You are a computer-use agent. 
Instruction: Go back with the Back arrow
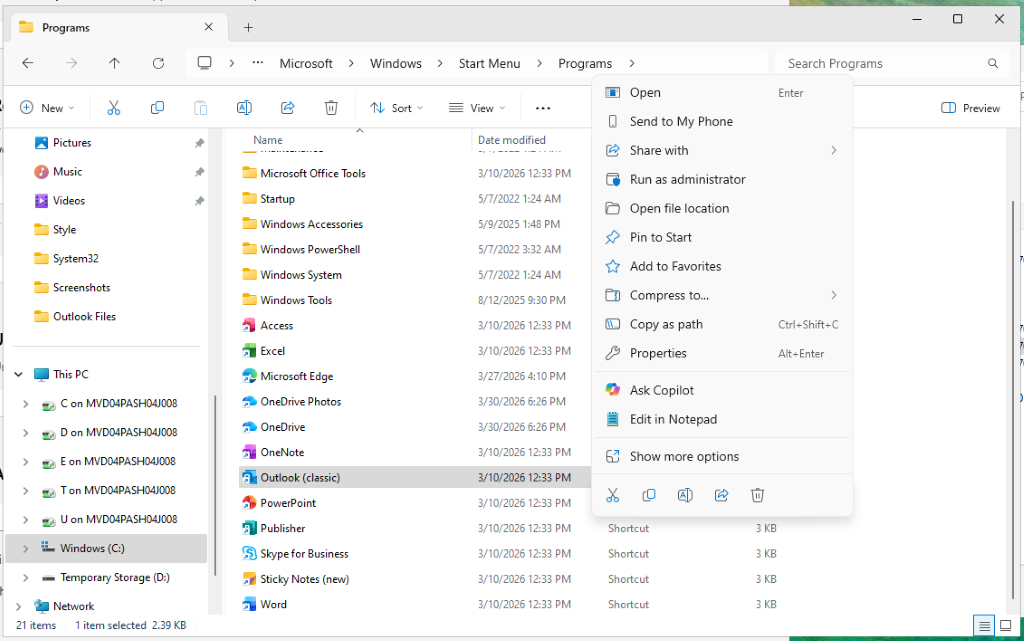click(27, 63)
